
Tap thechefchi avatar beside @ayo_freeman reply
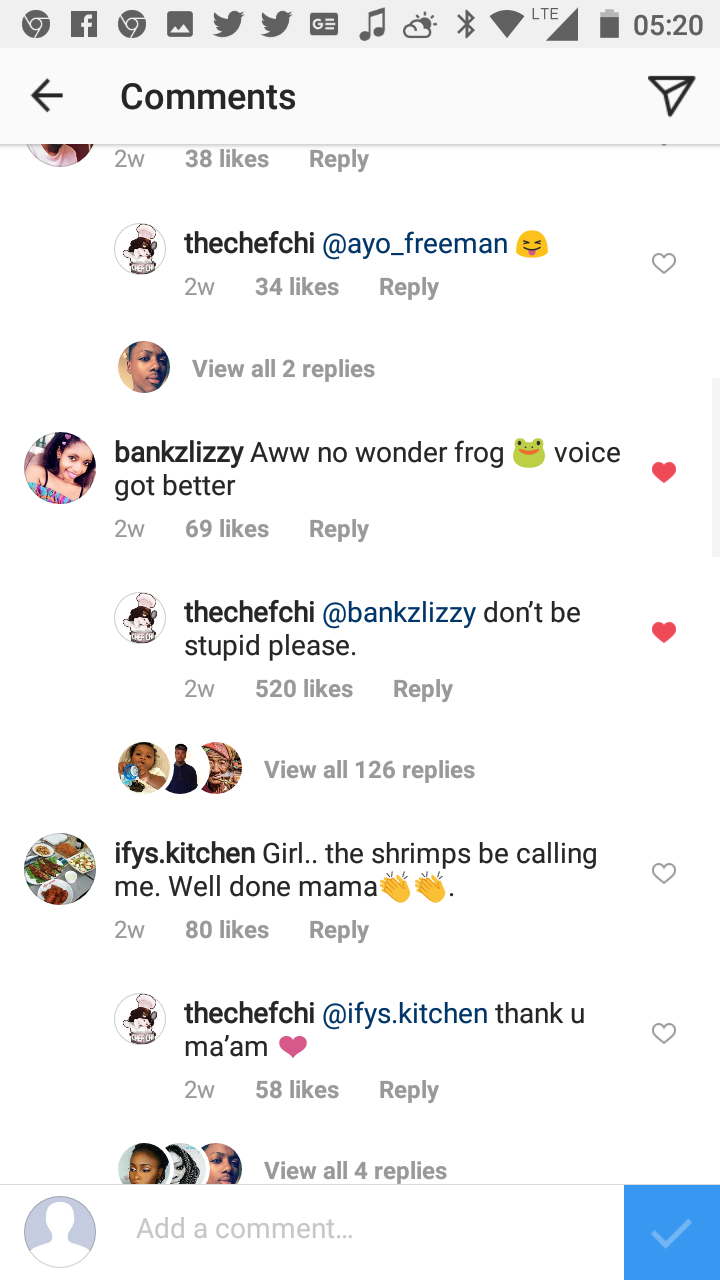[x=140, y=249]
